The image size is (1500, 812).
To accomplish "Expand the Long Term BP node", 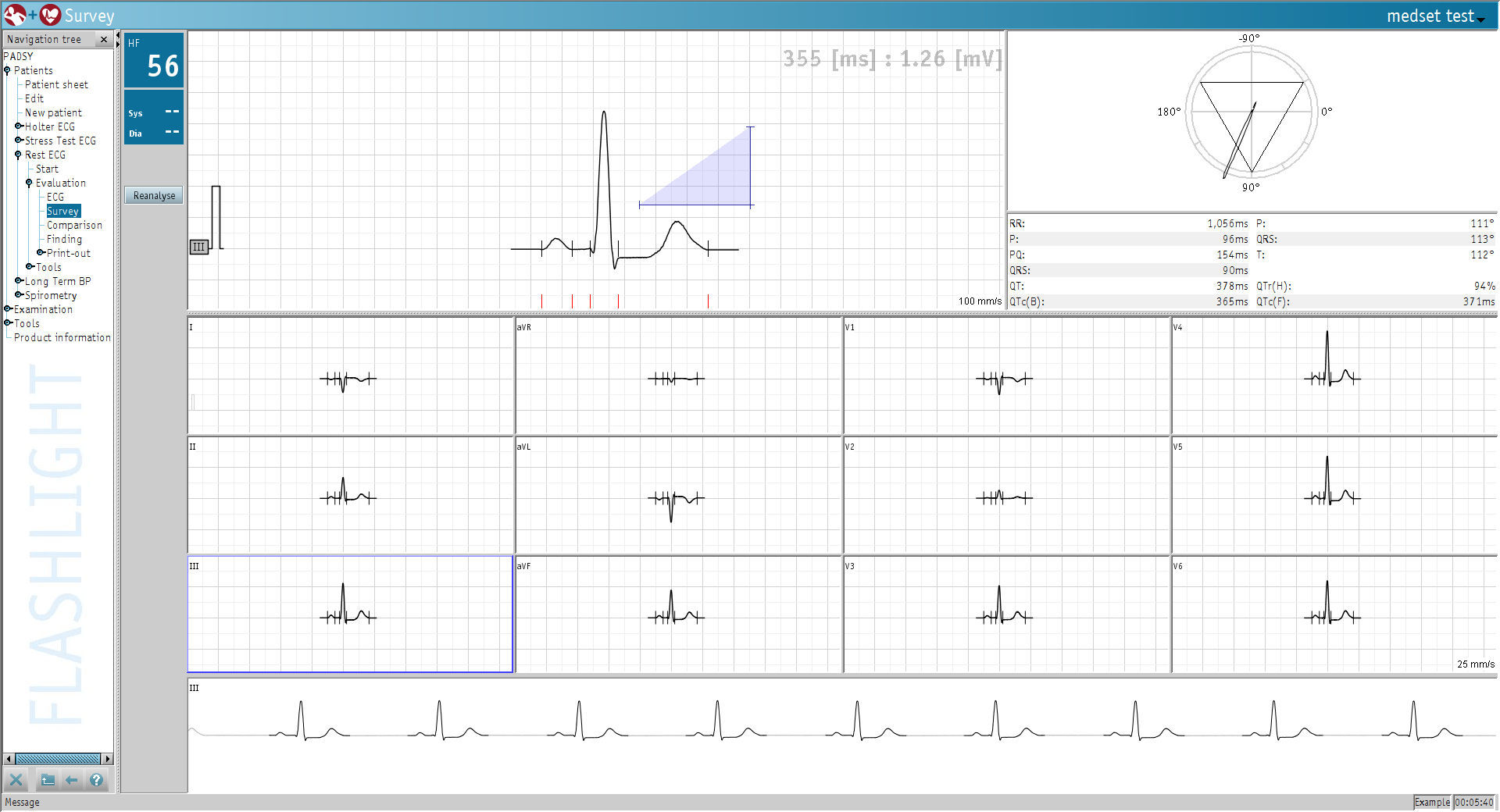I will pos(18,281).
